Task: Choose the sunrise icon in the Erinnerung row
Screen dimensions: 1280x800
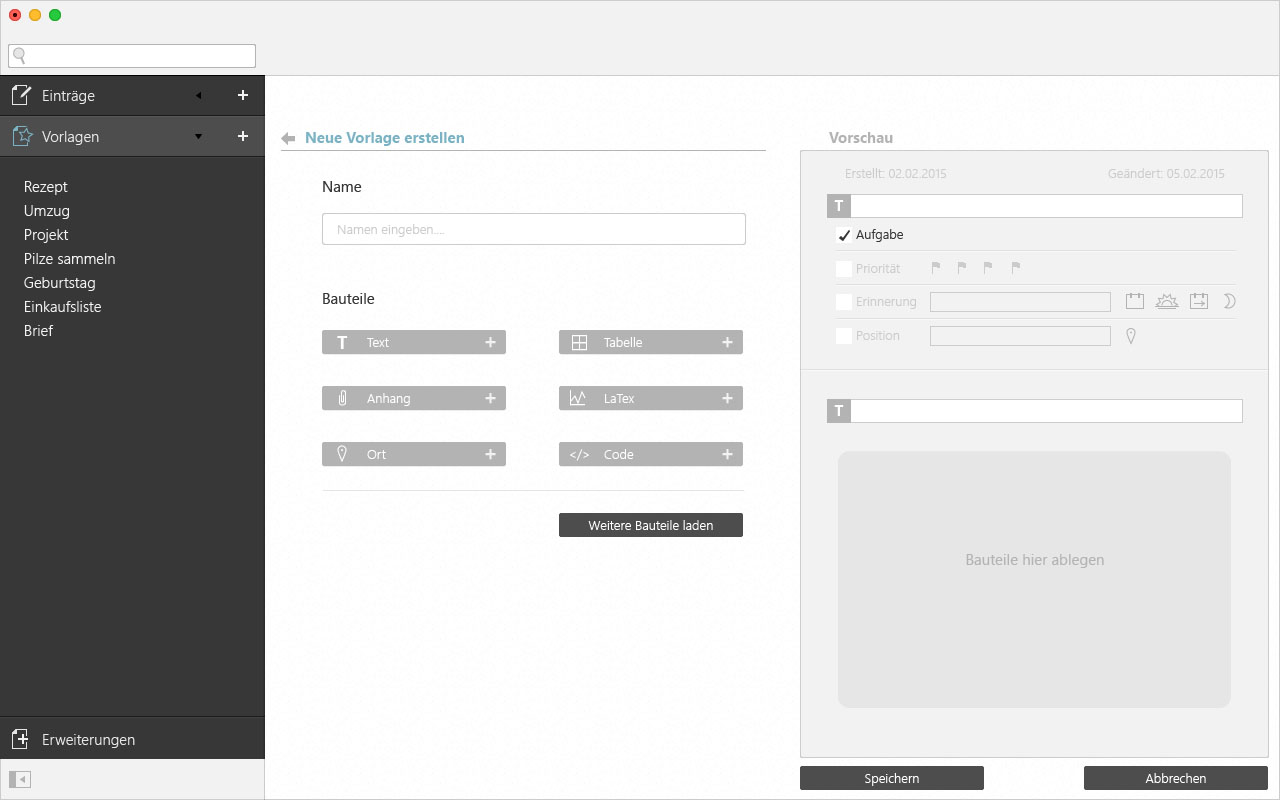Action: pos(1166,301)
